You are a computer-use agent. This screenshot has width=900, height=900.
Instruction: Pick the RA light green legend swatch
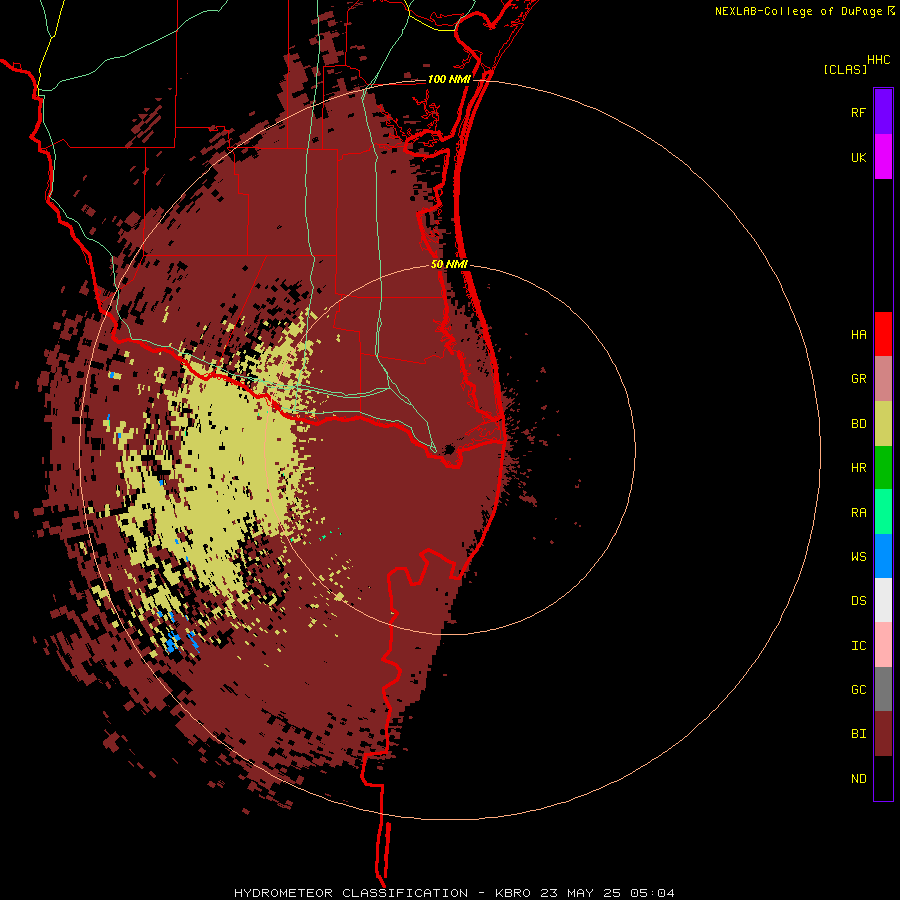[x=883, y=512]
